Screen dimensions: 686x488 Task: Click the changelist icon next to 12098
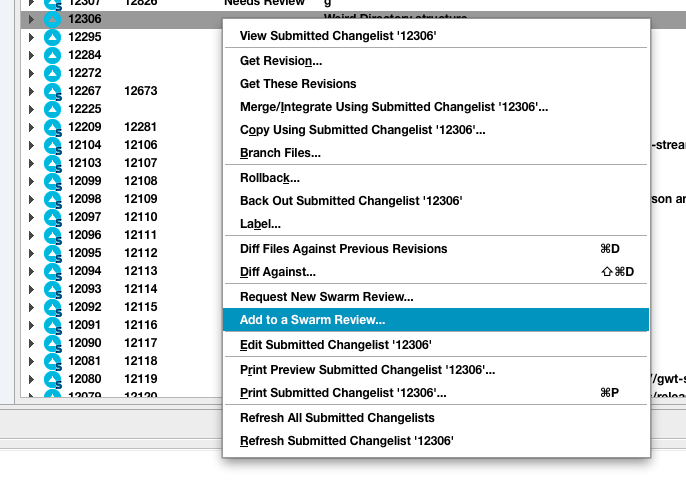(53, 199)
